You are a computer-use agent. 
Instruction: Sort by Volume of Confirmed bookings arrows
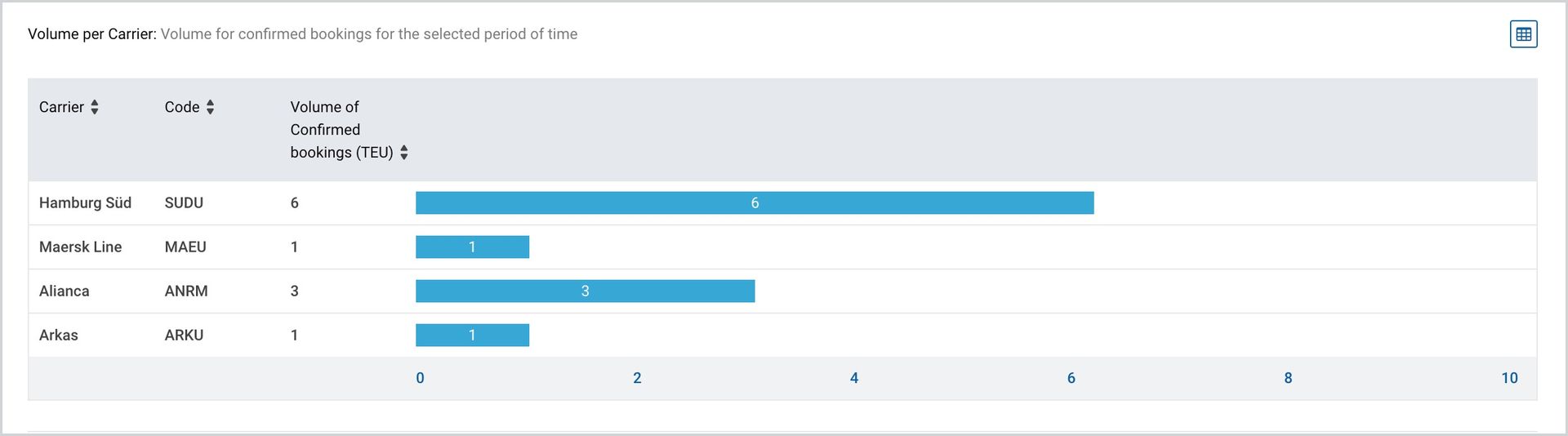403,153
